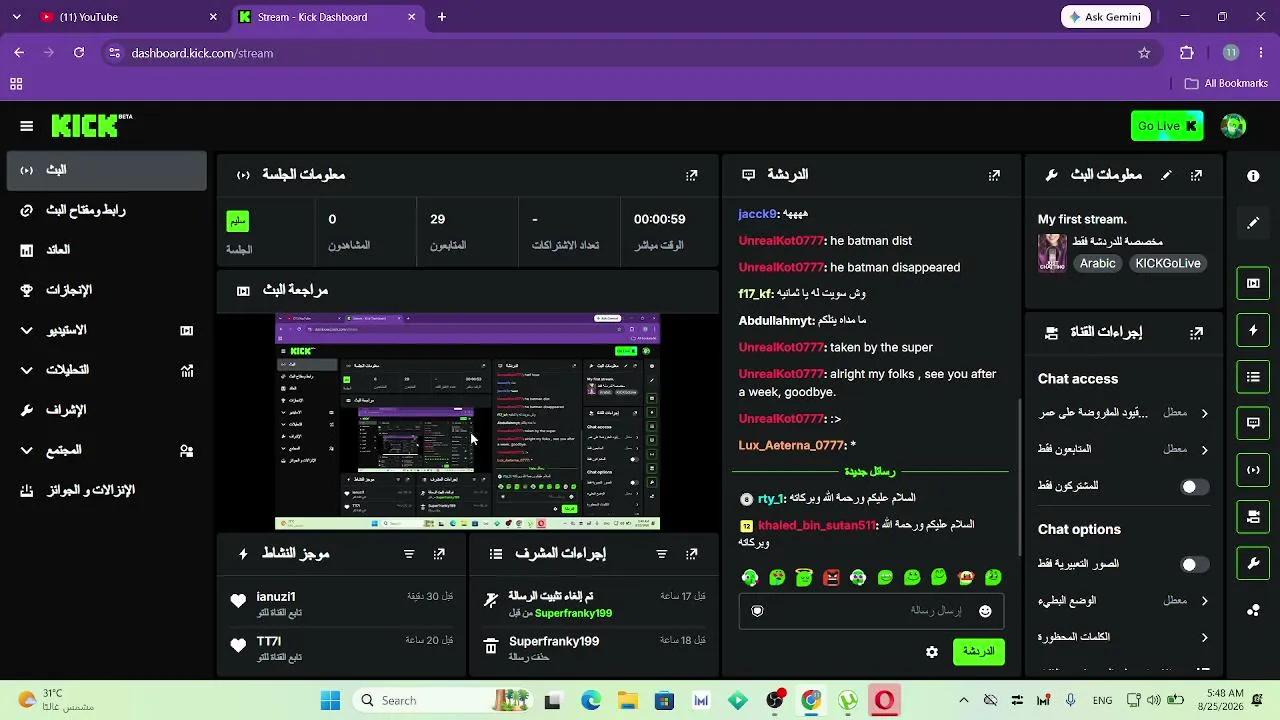The image size is (1280, 720).
Task: Click the pencil icon in right rail
Action: coord(1253,223)
